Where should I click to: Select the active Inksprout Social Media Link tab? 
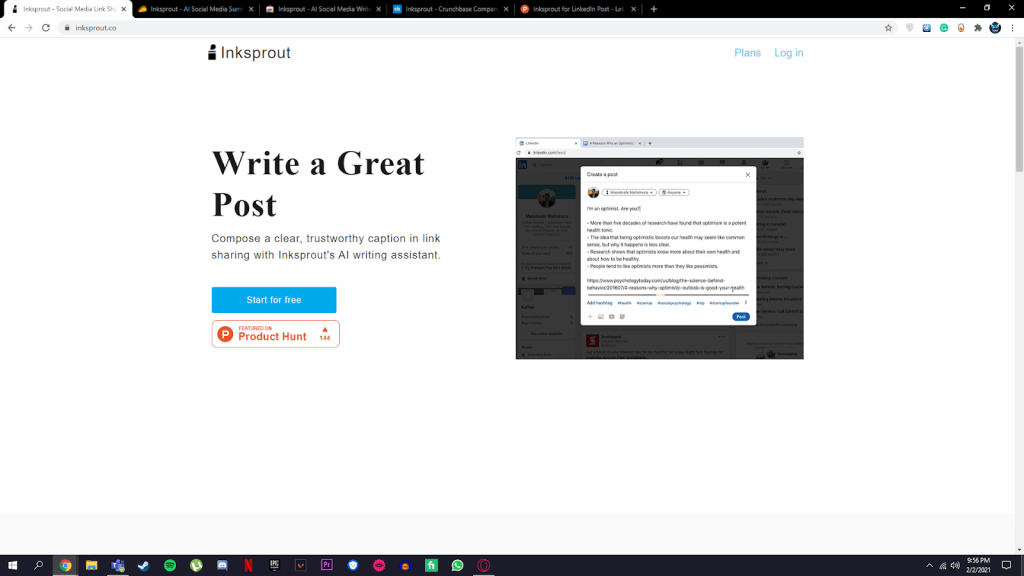point(68,9)
